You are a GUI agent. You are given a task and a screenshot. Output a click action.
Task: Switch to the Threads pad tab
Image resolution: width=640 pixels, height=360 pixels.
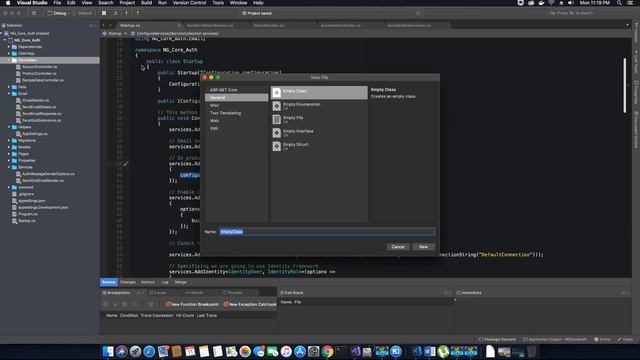pyautogui.click(x=233, y=293)
